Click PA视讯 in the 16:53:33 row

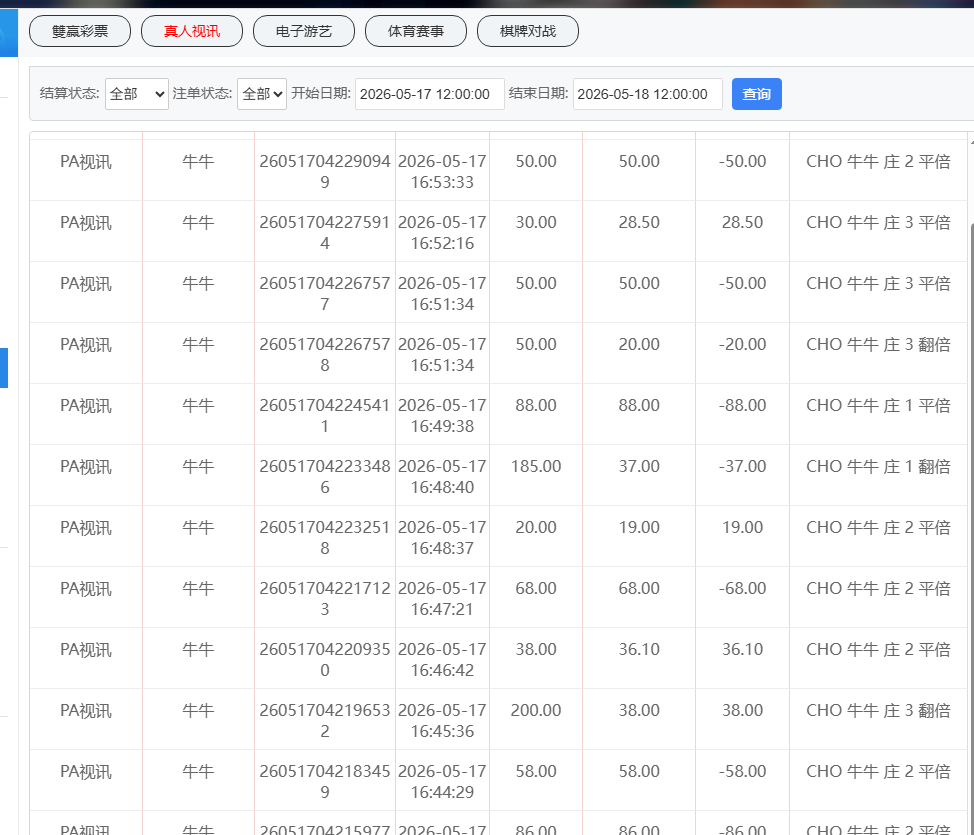[86, 162]
